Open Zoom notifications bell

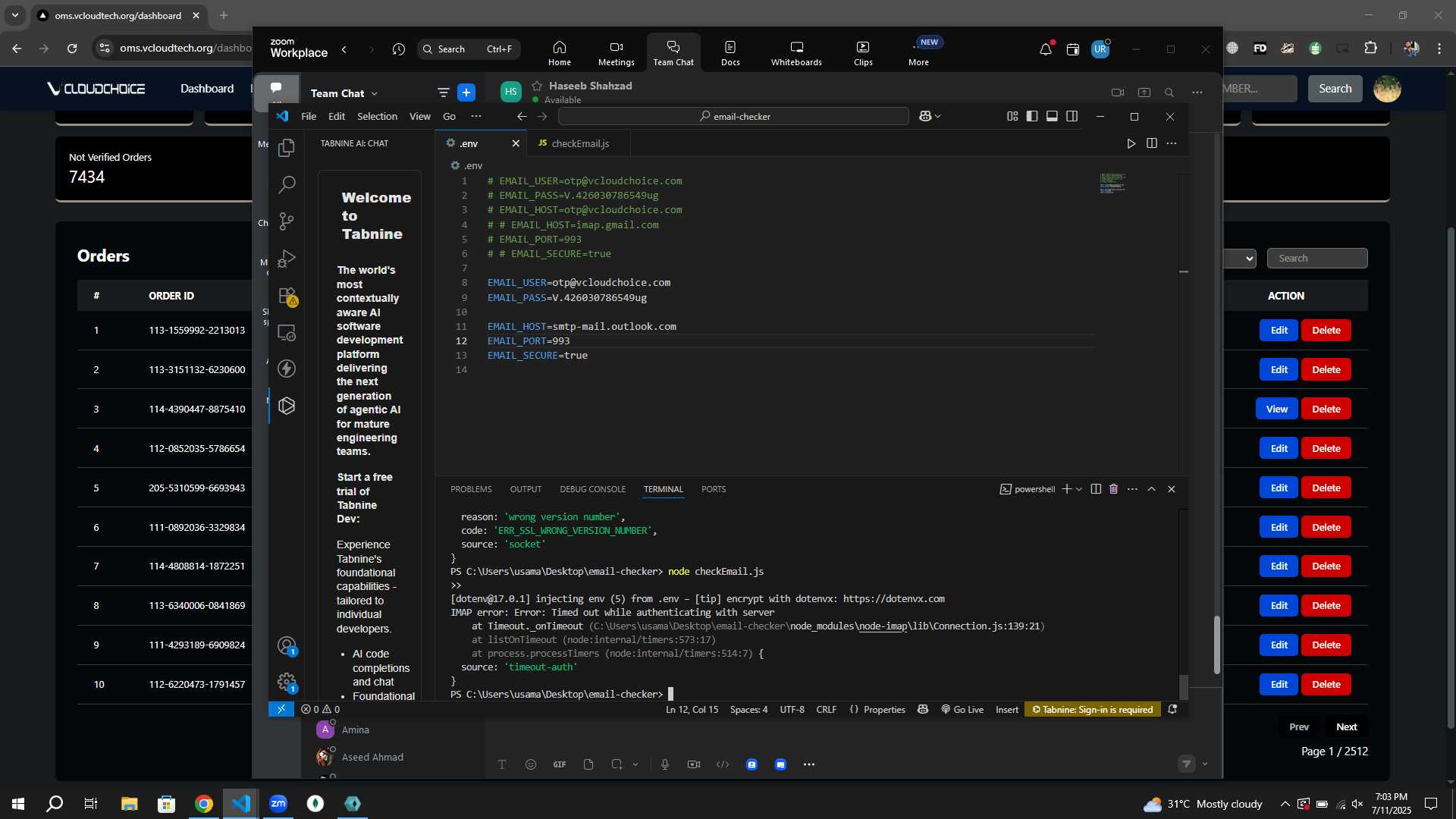click(1046, 49)
